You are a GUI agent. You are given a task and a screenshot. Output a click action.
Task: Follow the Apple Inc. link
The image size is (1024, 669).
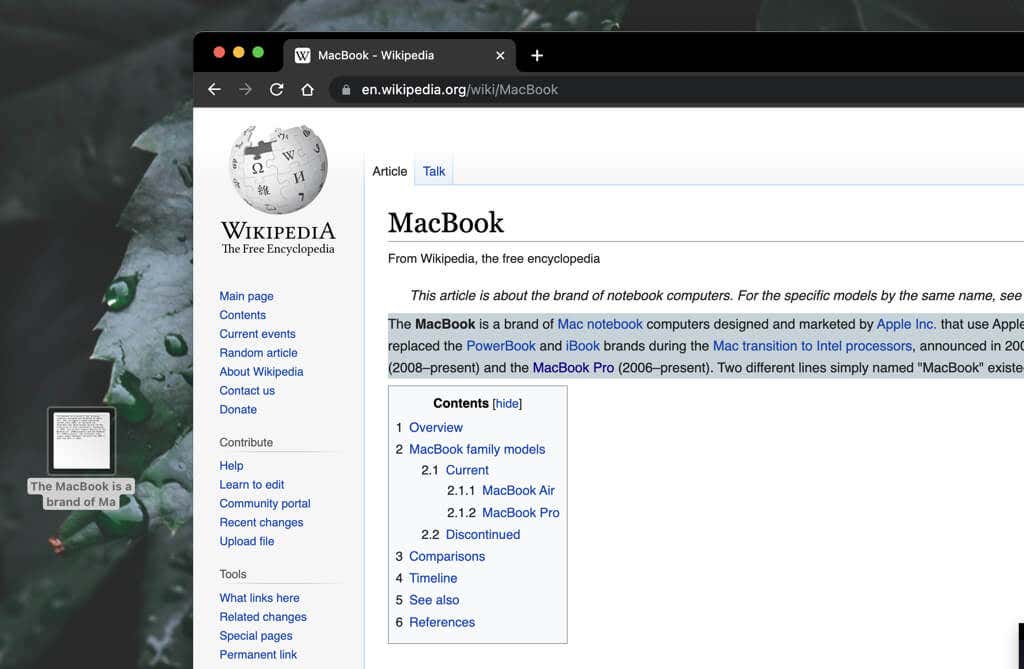[x=906, y=324]
